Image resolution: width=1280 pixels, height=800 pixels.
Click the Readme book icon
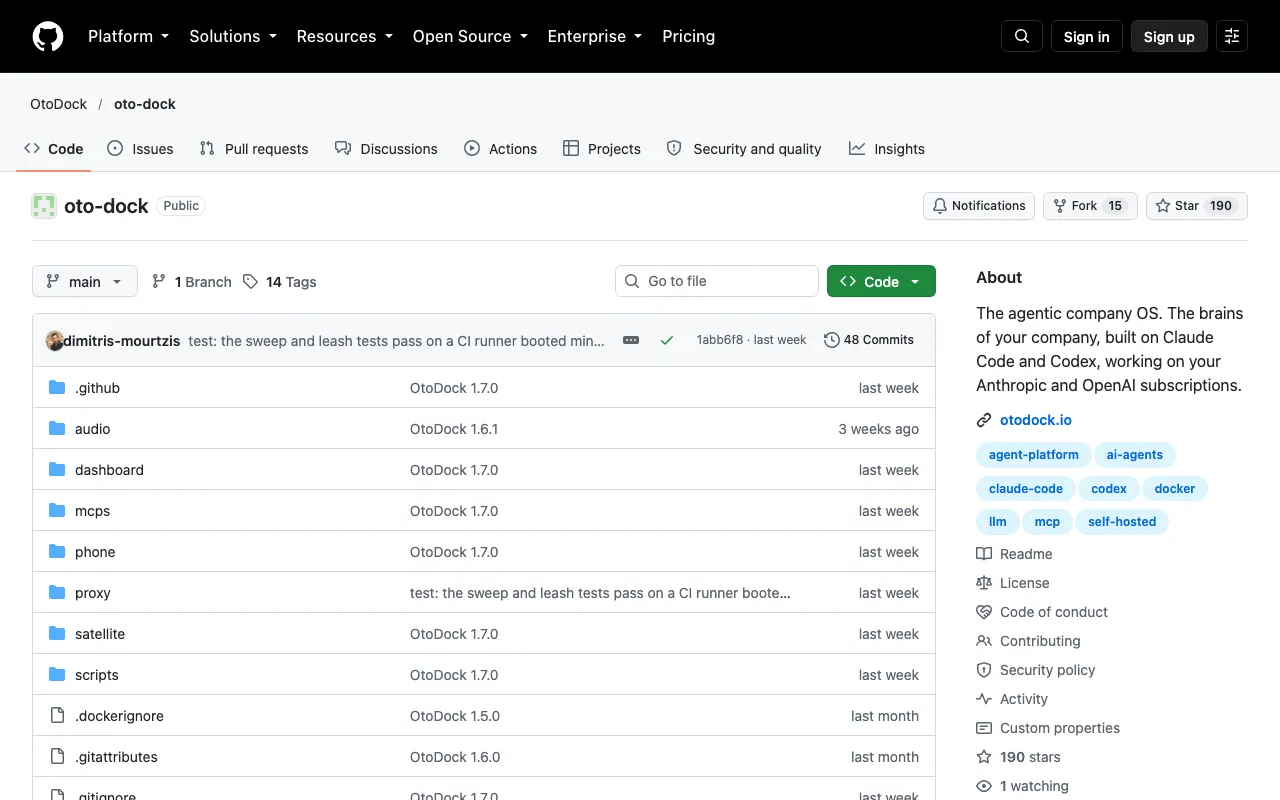point(984,554)
